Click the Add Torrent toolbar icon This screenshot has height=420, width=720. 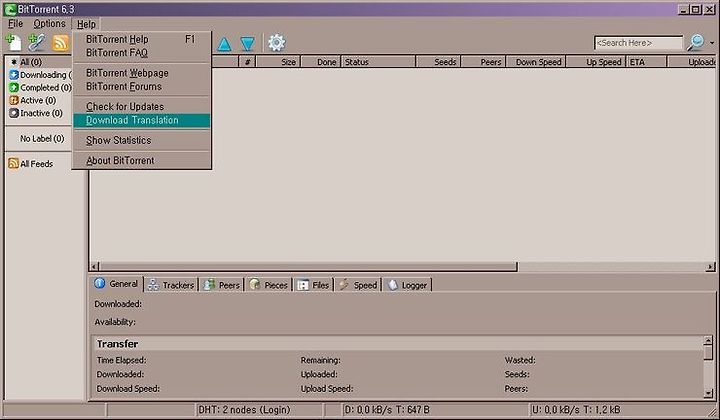[x=13, y=42]
